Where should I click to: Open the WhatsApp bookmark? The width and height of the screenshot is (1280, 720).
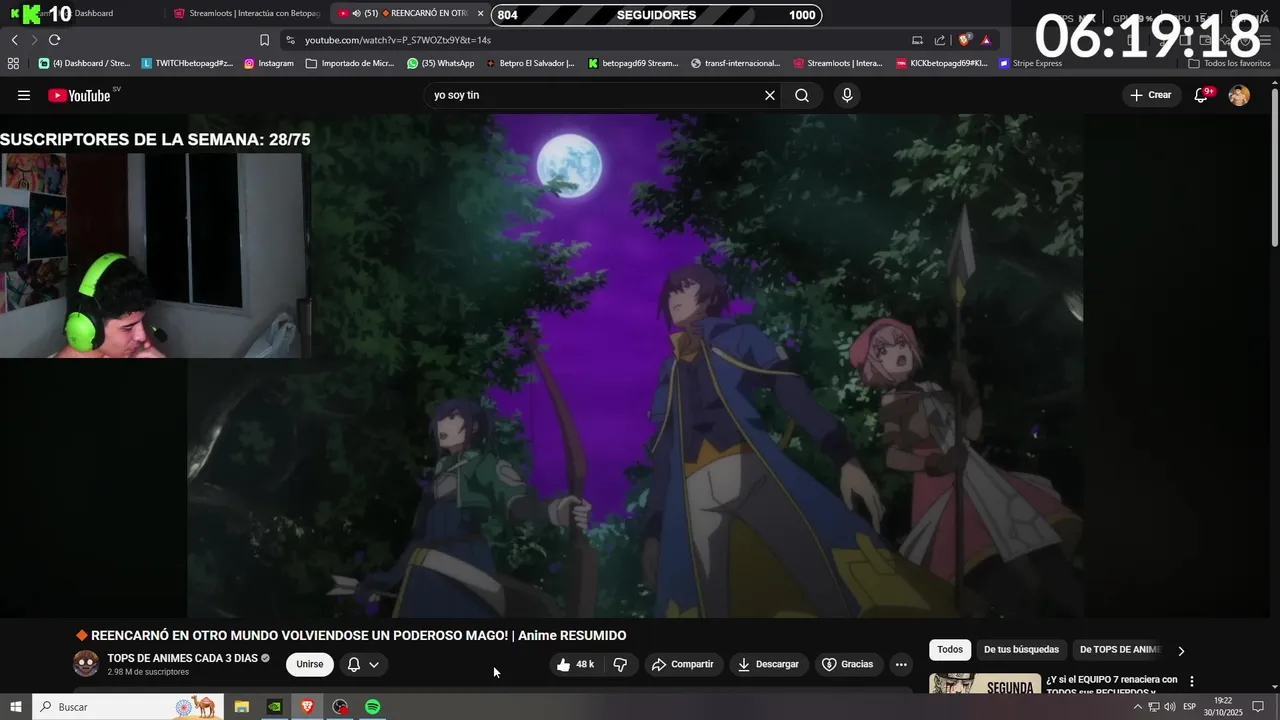[441, 63]
